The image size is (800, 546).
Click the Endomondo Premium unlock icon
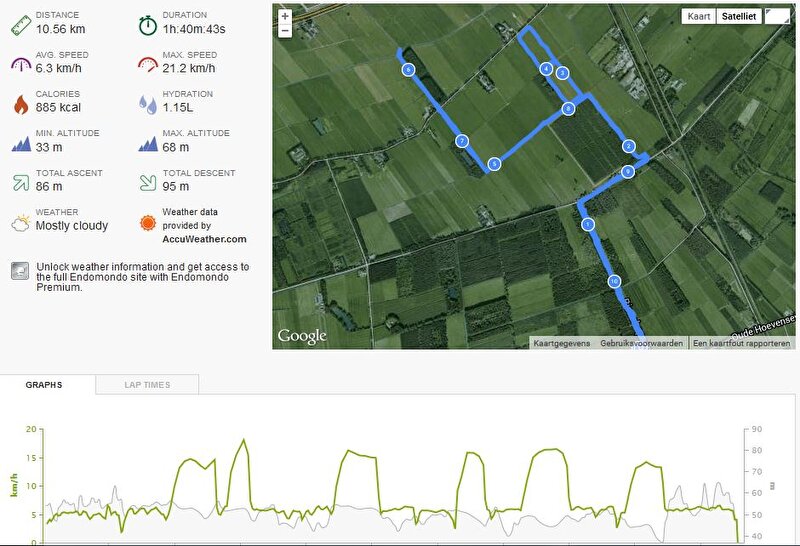pos(20,271)
